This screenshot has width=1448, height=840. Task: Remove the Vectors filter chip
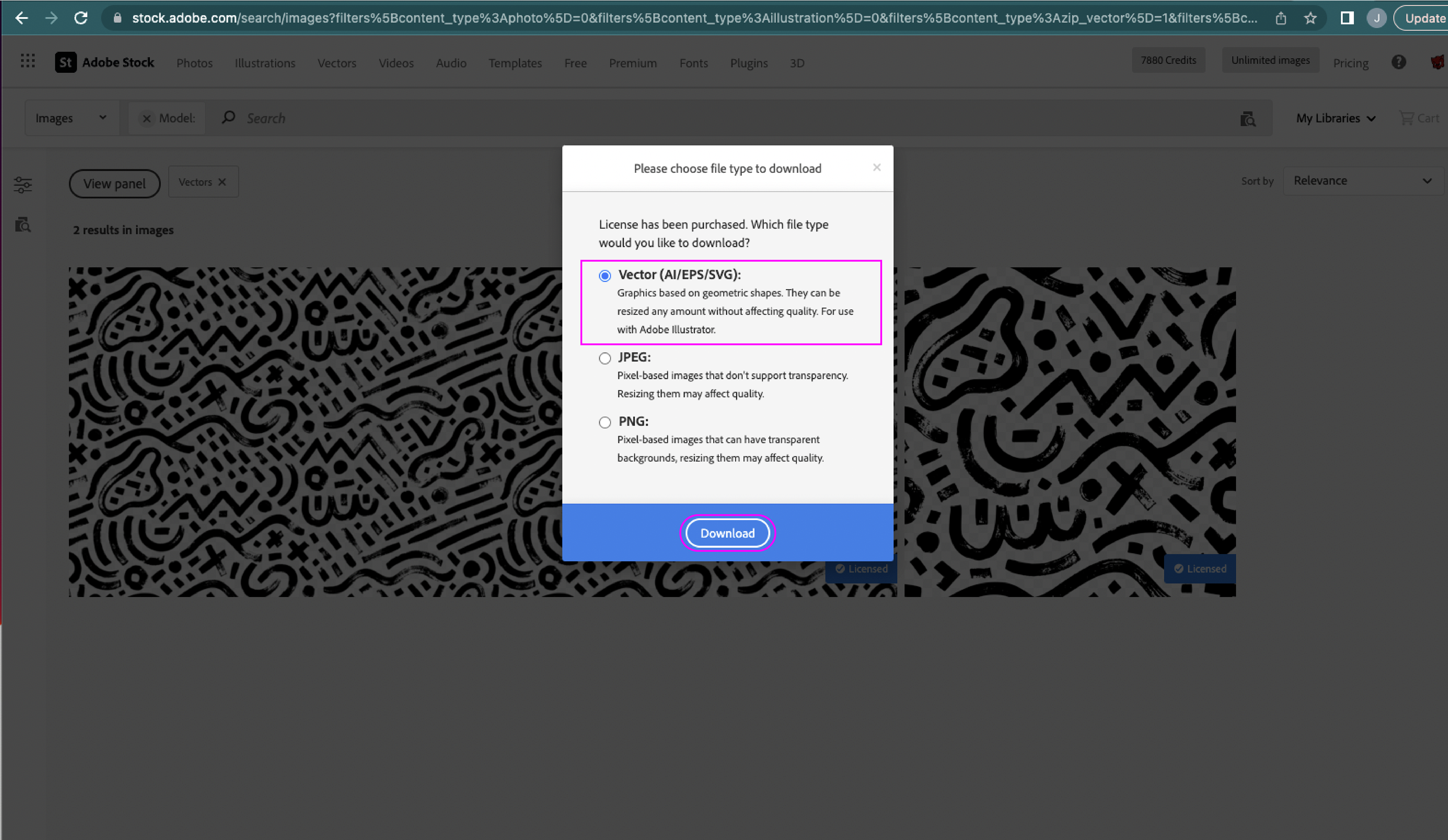point(222,182)
